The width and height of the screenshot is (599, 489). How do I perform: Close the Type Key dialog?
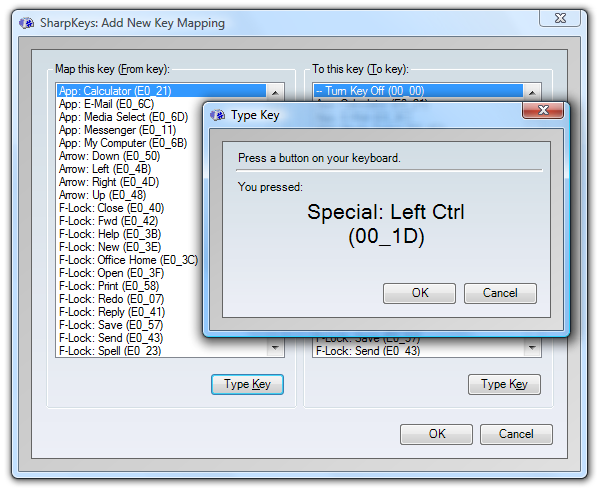(x=543, y=110)
